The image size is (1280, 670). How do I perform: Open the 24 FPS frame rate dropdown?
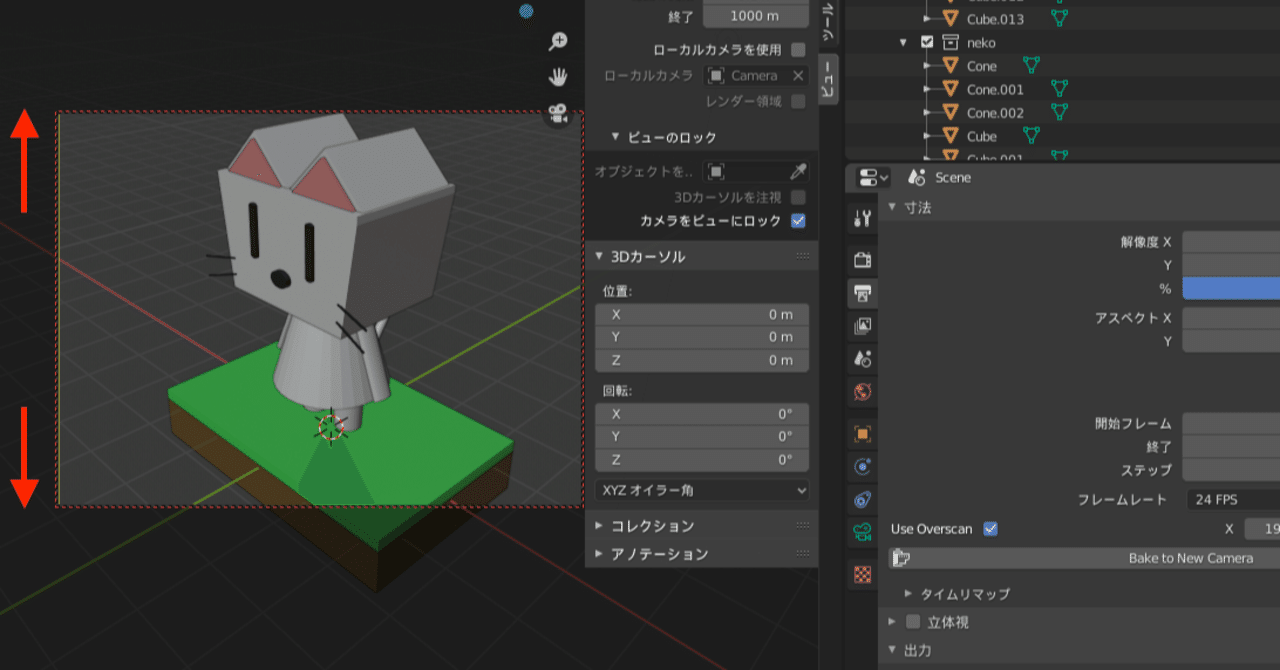click(1232, 499)
